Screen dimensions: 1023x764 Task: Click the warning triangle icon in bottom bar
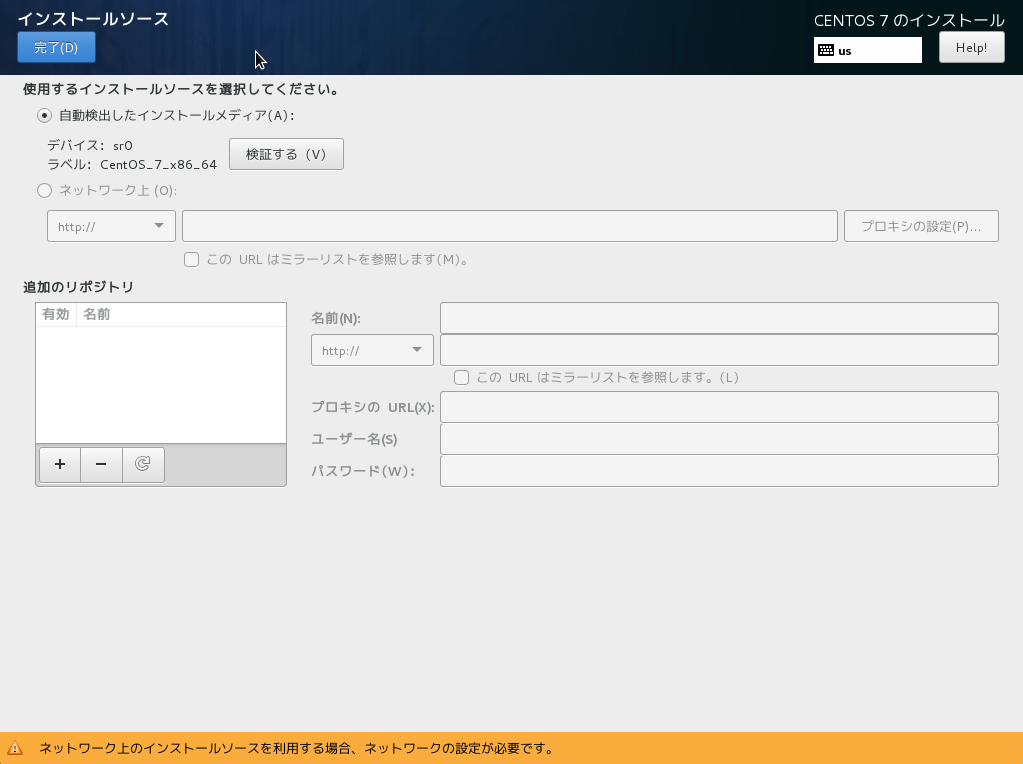point(14,748)
